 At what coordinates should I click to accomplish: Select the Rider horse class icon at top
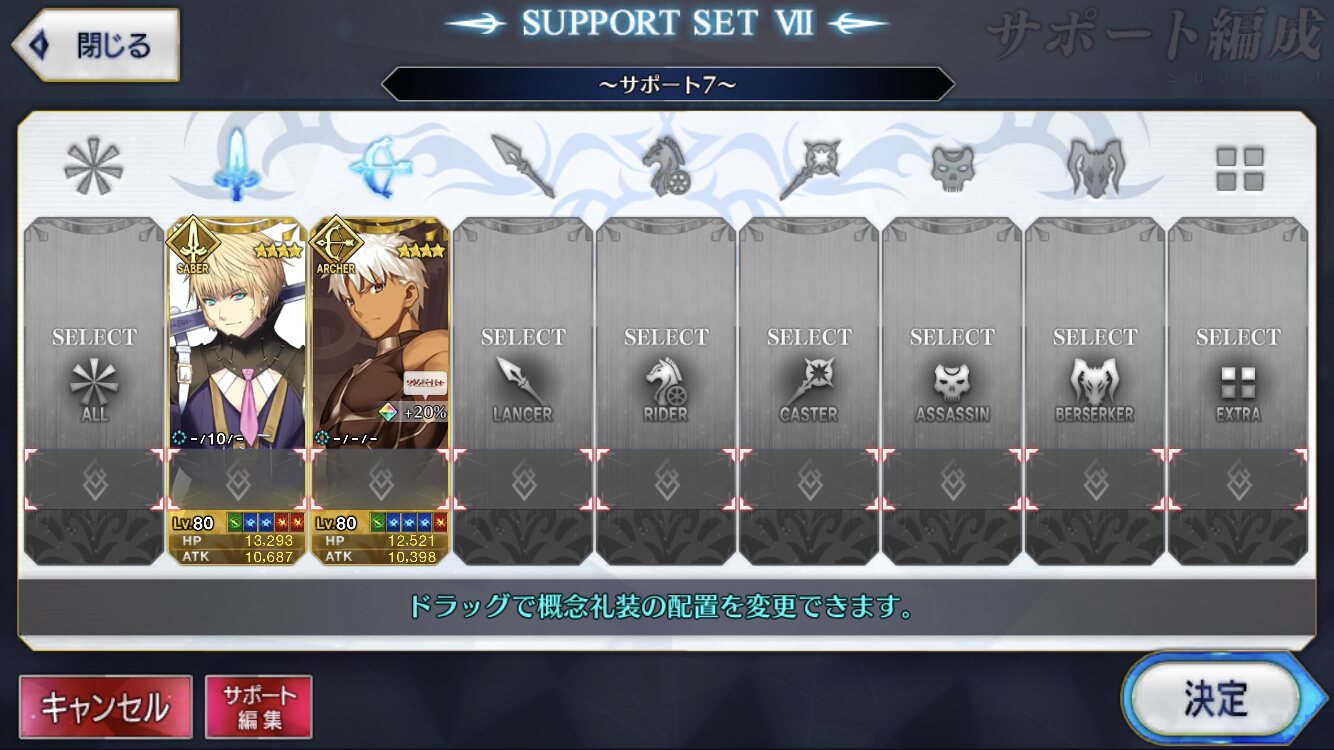(666, 166)
